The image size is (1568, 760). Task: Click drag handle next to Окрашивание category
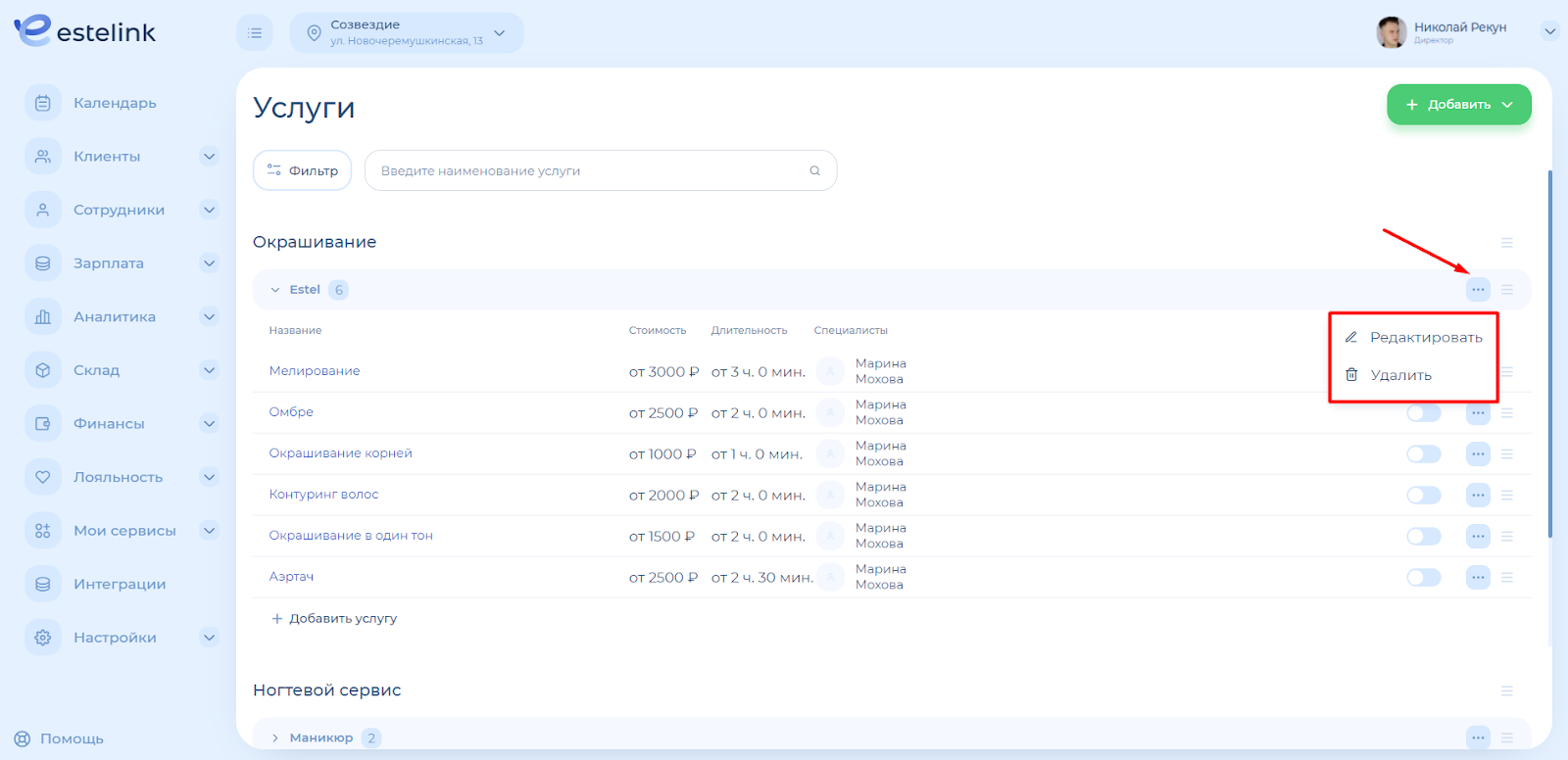[x=1507, y=243]
